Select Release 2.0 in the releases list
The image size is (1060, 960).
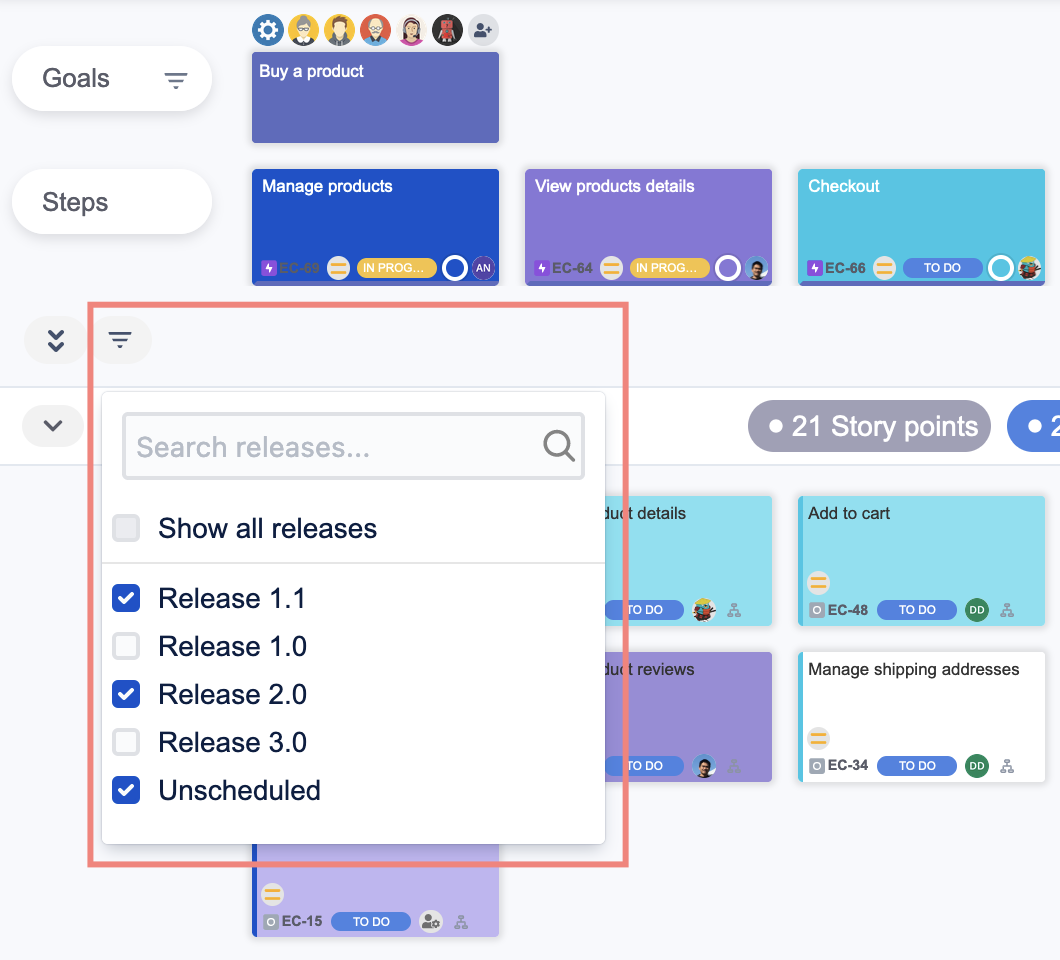click(232, 694)
